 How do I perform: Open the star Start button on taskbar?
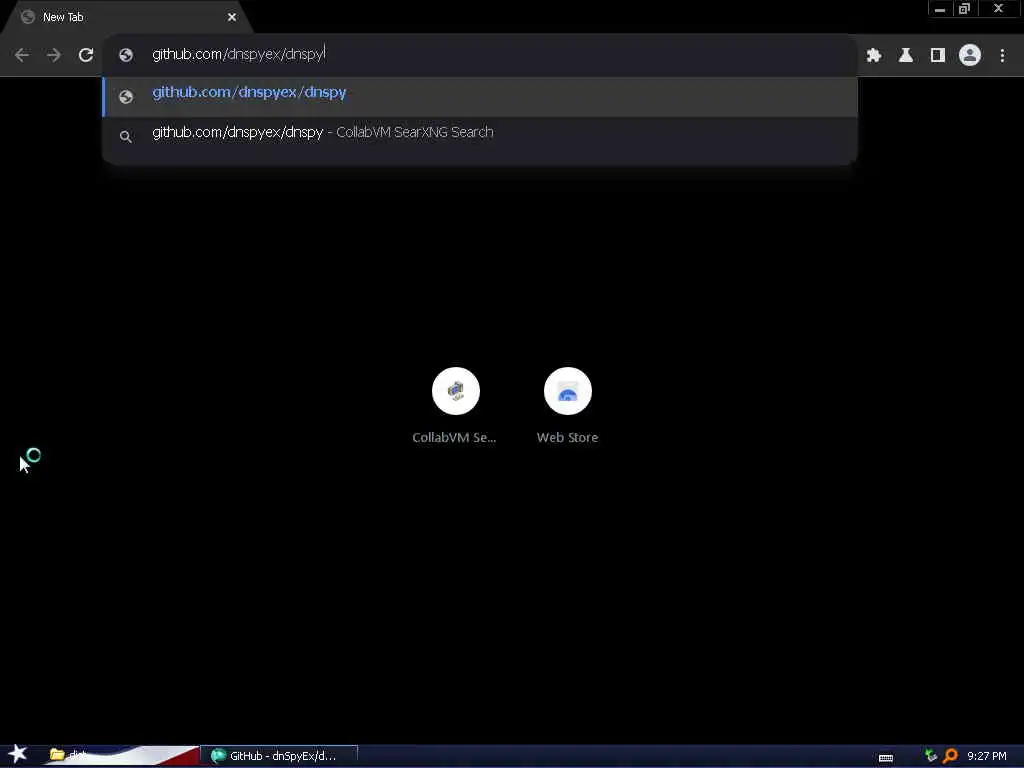click(18, 754)
